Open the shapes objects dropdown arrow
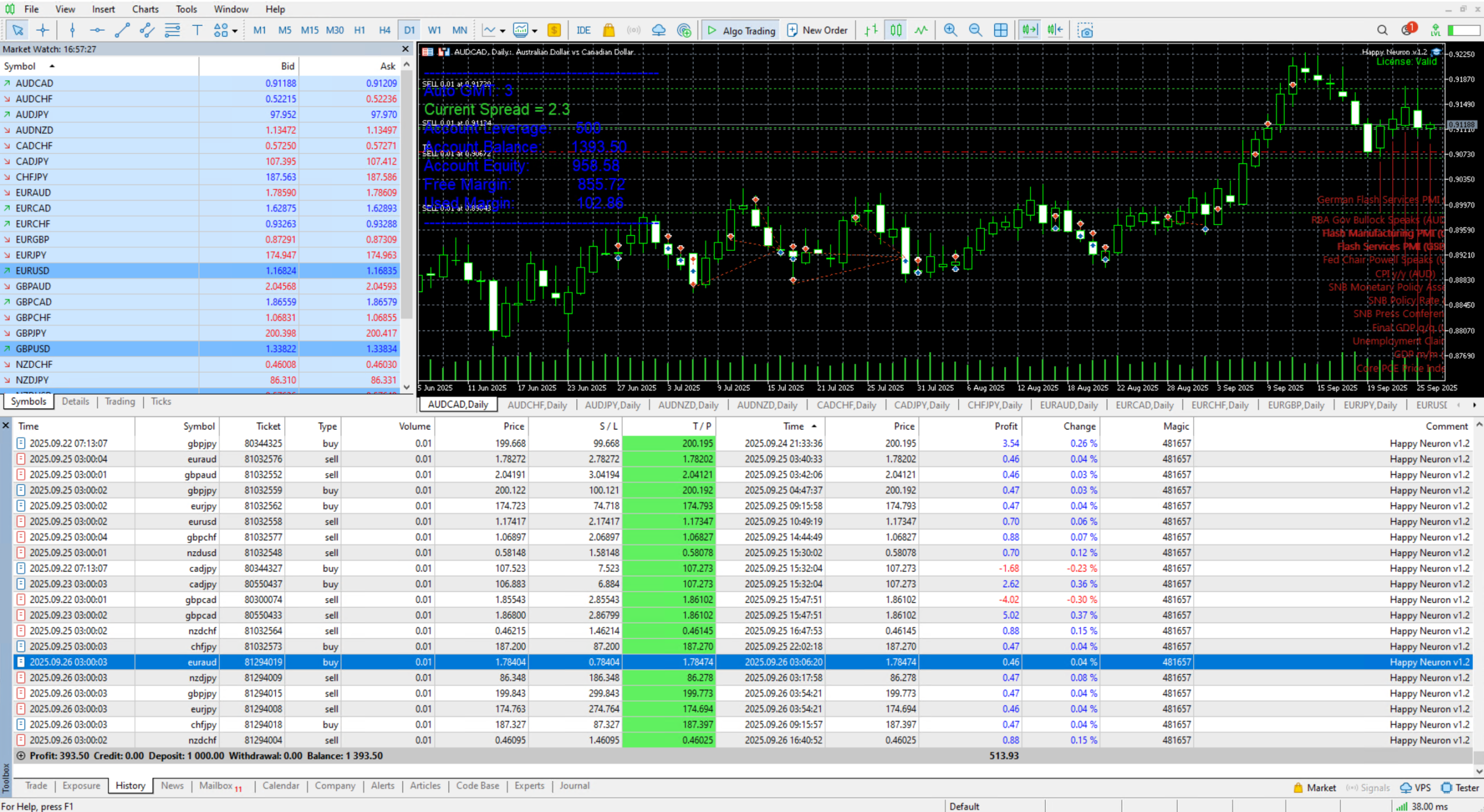This screenshot has height=812, width=1484. click(x=235, y=31)
